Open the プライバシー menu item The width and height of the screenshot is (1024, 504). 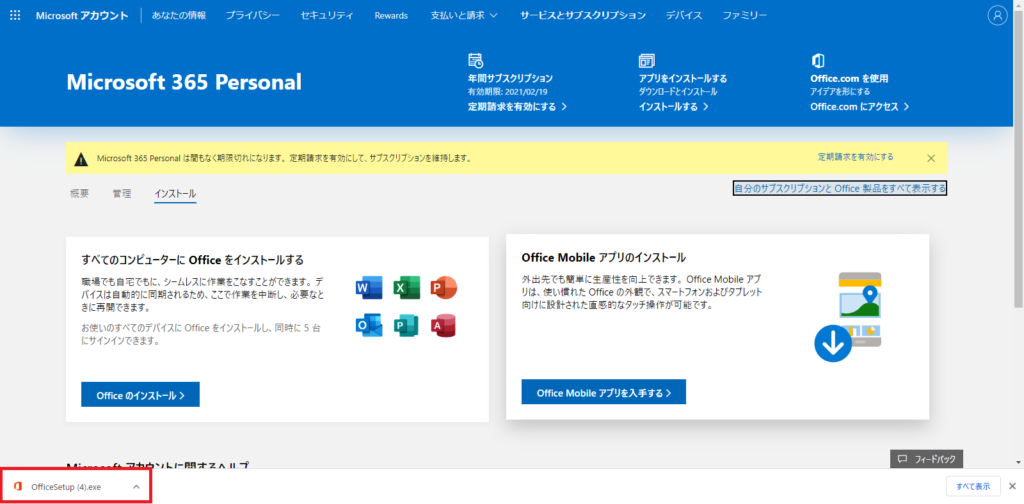253,15
